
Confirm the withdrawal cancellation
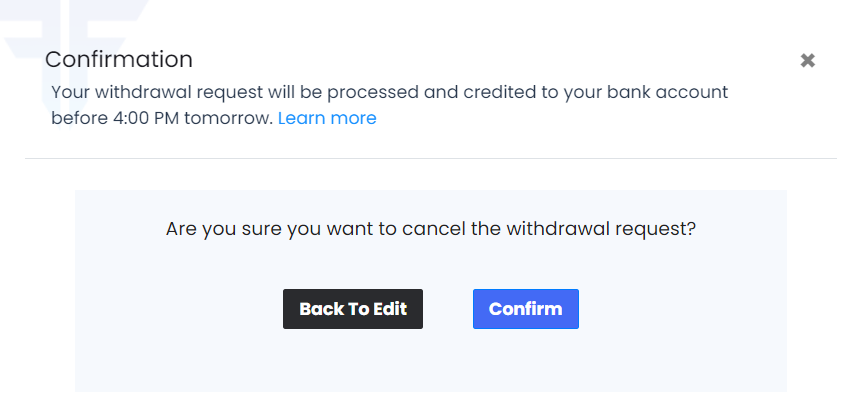(526, 309)
